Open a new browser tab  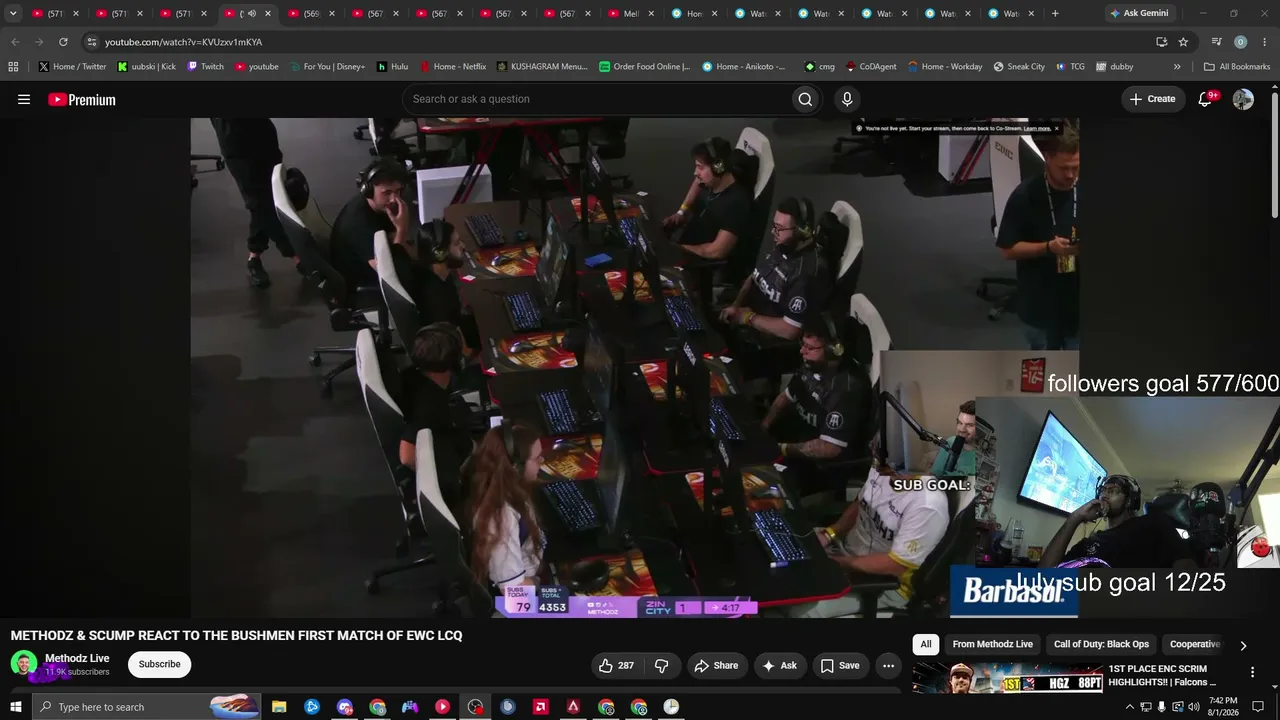click(x=1055, y=14)
